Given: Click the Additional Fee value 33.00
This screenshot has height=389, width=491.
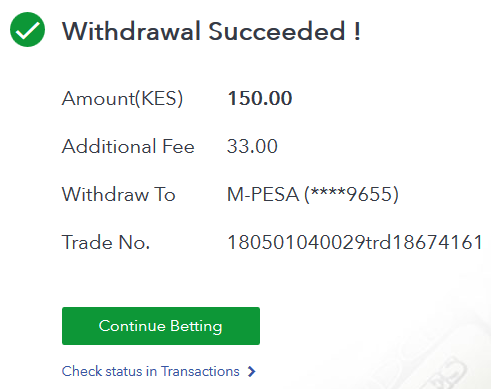Looking at the screenshot, I should click(x=252, y=146).
